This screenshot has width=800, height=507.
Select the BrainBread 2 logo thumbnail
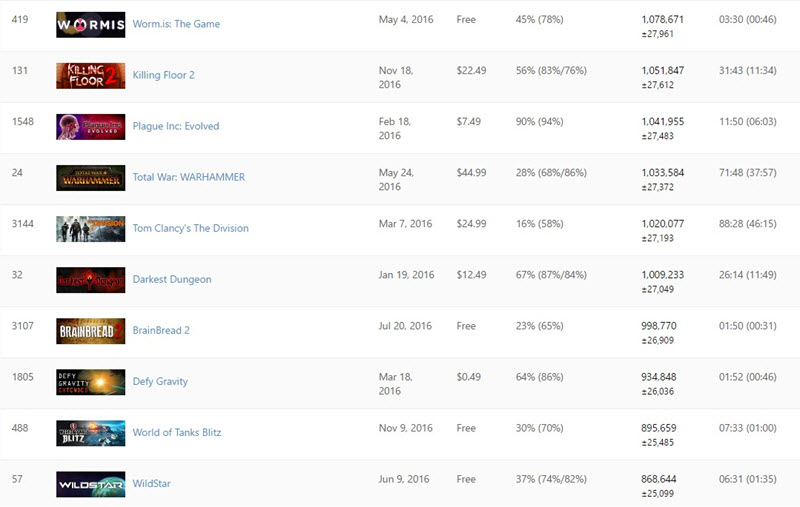pos(91,331)
